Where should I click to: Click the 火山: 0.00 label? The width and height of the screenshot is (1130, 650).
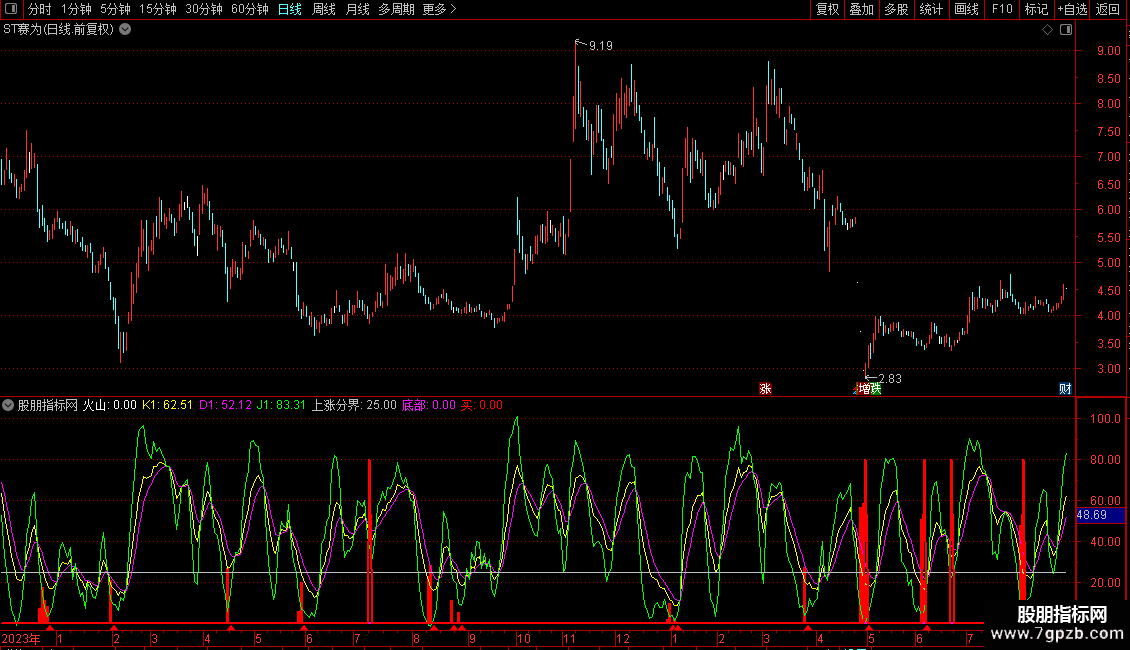coord(110,405)
